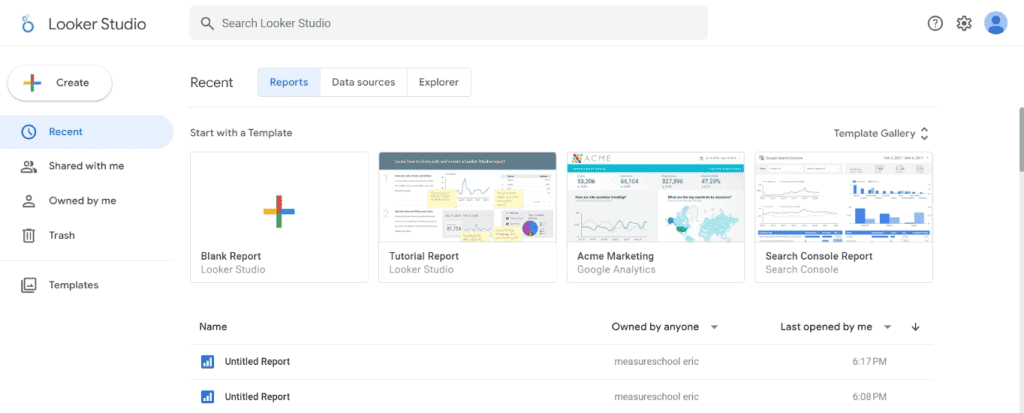Switch to the Data sources tab
The height and width of the screenshot is (413, 1024).
click(x=363, y=82)
